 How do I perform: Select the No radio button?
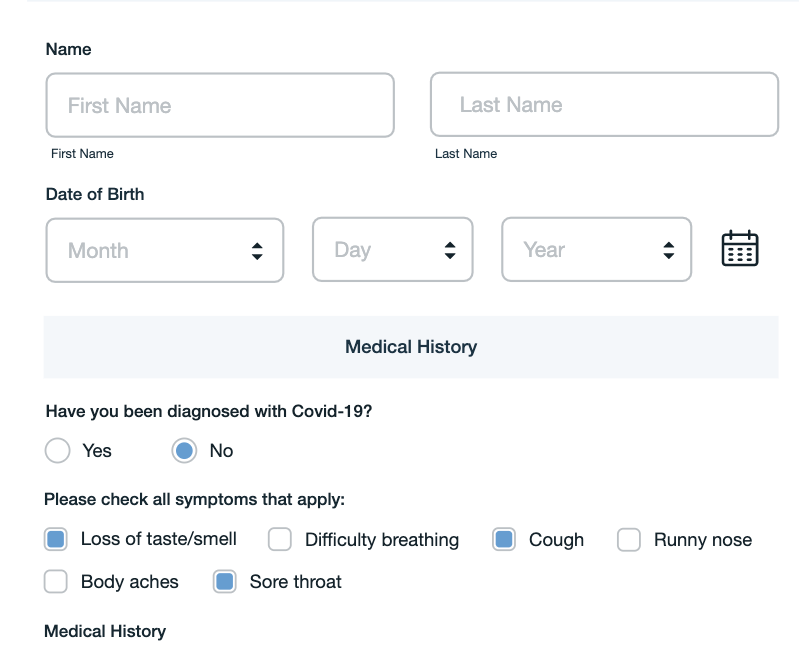(x=184, y=451)
